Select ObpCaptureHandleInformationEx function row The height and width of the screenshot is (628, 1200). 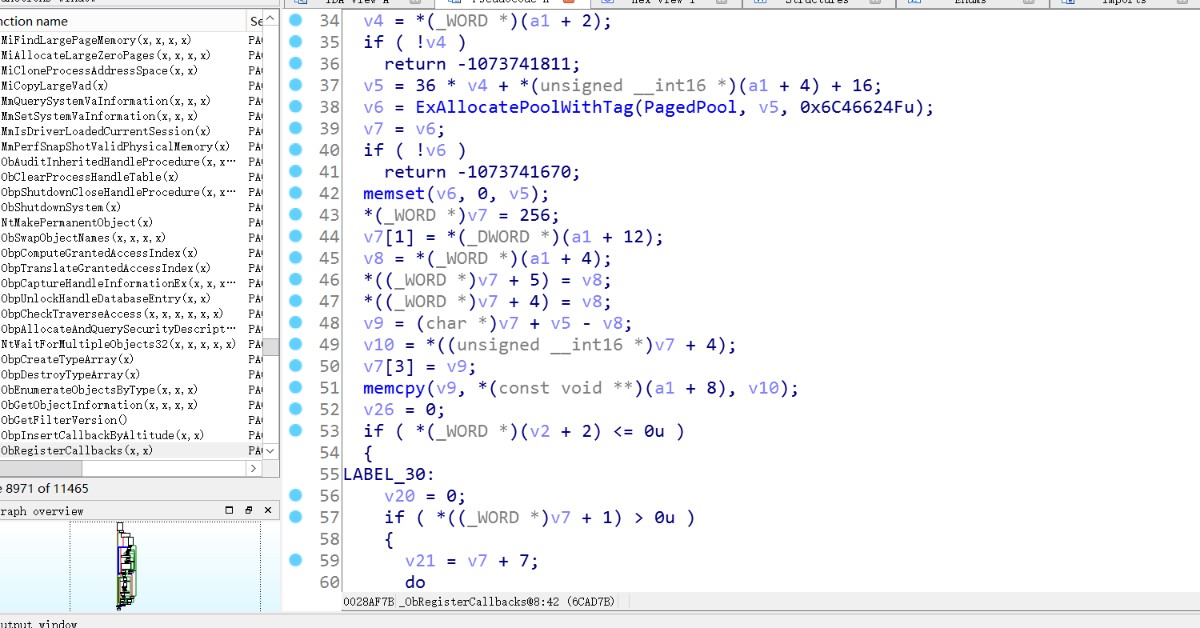pos(132,283)
